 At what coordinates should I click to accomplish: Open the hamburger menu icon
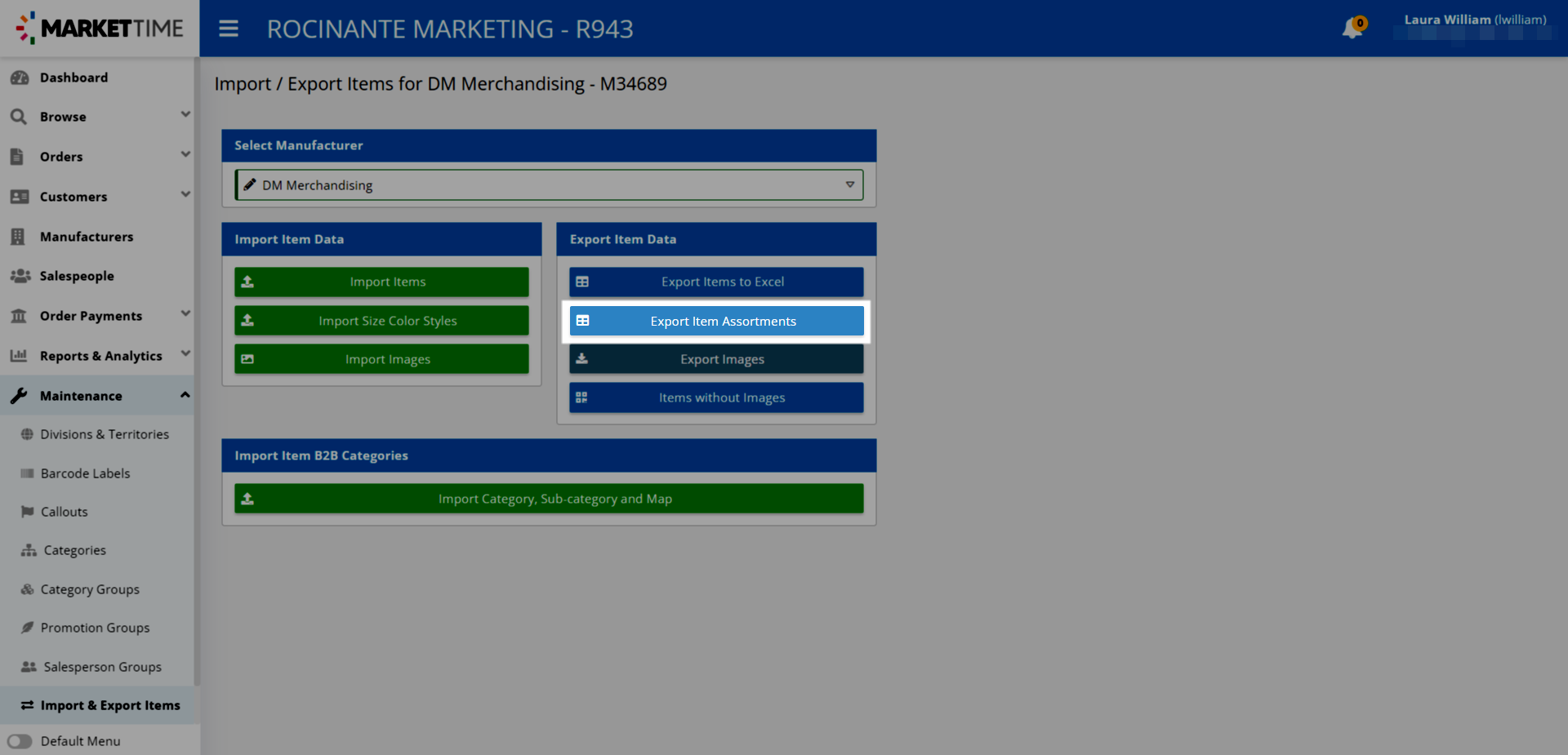click(229, 29)
